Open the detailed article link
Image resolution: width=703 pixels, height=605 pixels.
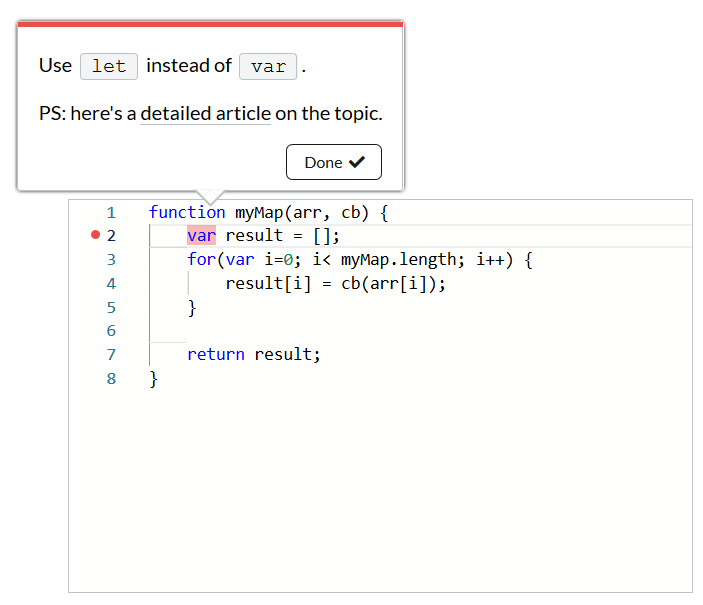click(205, 113)
